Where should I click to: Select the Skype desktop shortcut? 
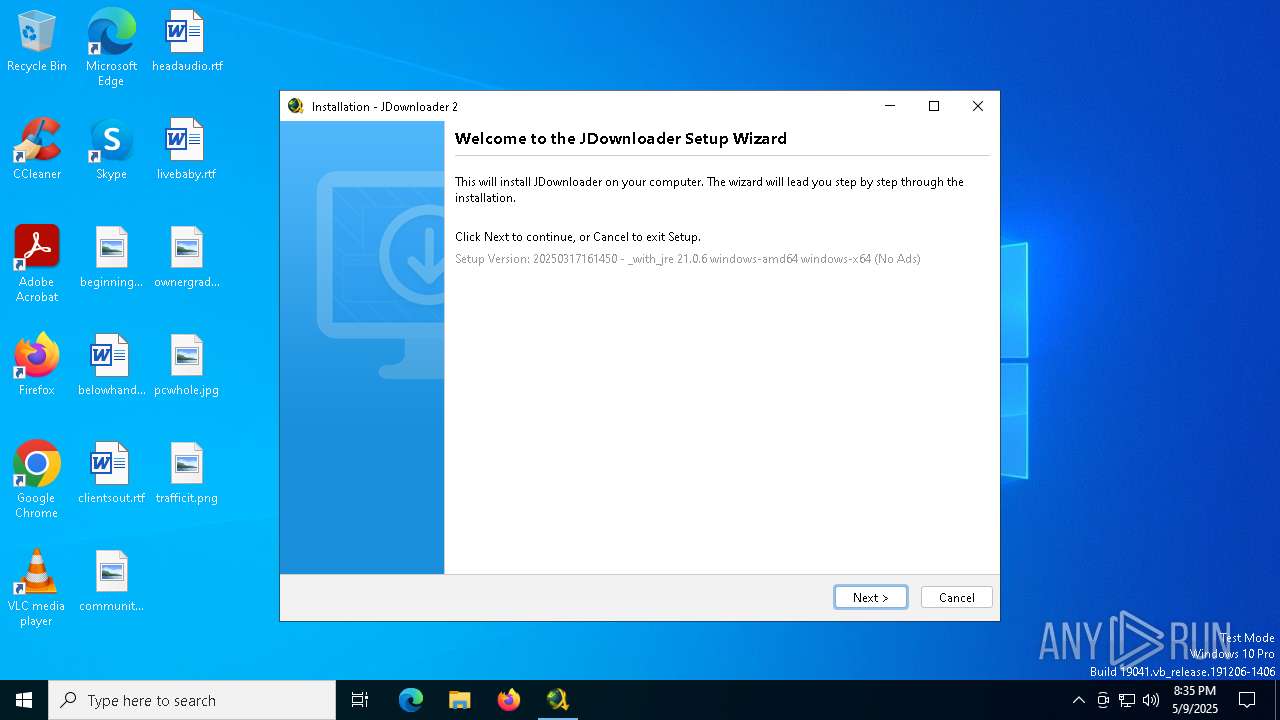tap(111, 150)
